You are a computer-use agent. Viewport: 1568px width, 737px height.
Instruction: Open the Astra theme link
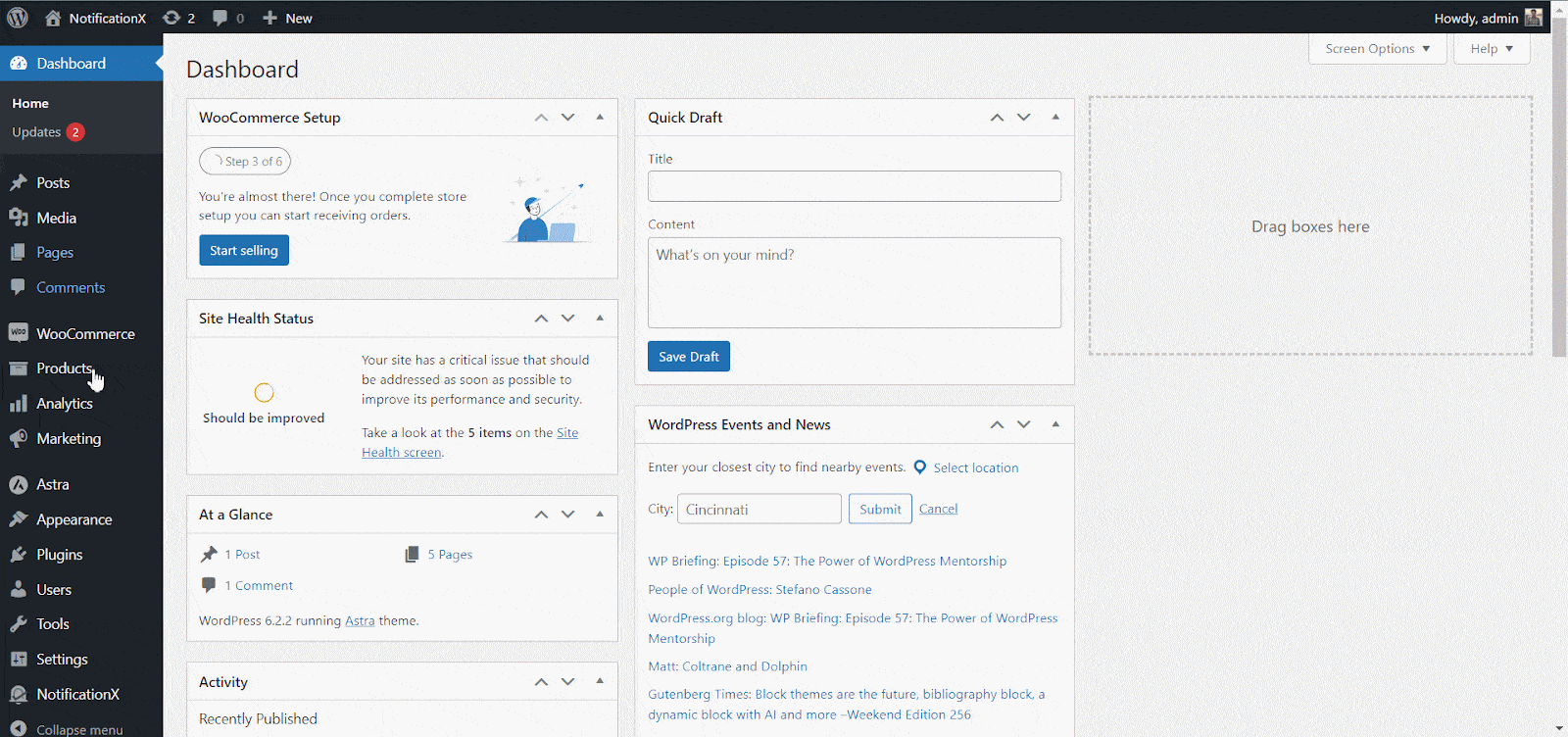[x=360, y=620]
